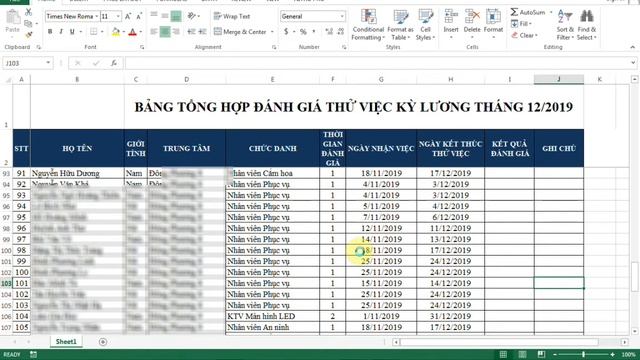Viewport: 640px width, 360px height.
Task: Click the Insert Function fx icon
Action: (x=114, y=63)
